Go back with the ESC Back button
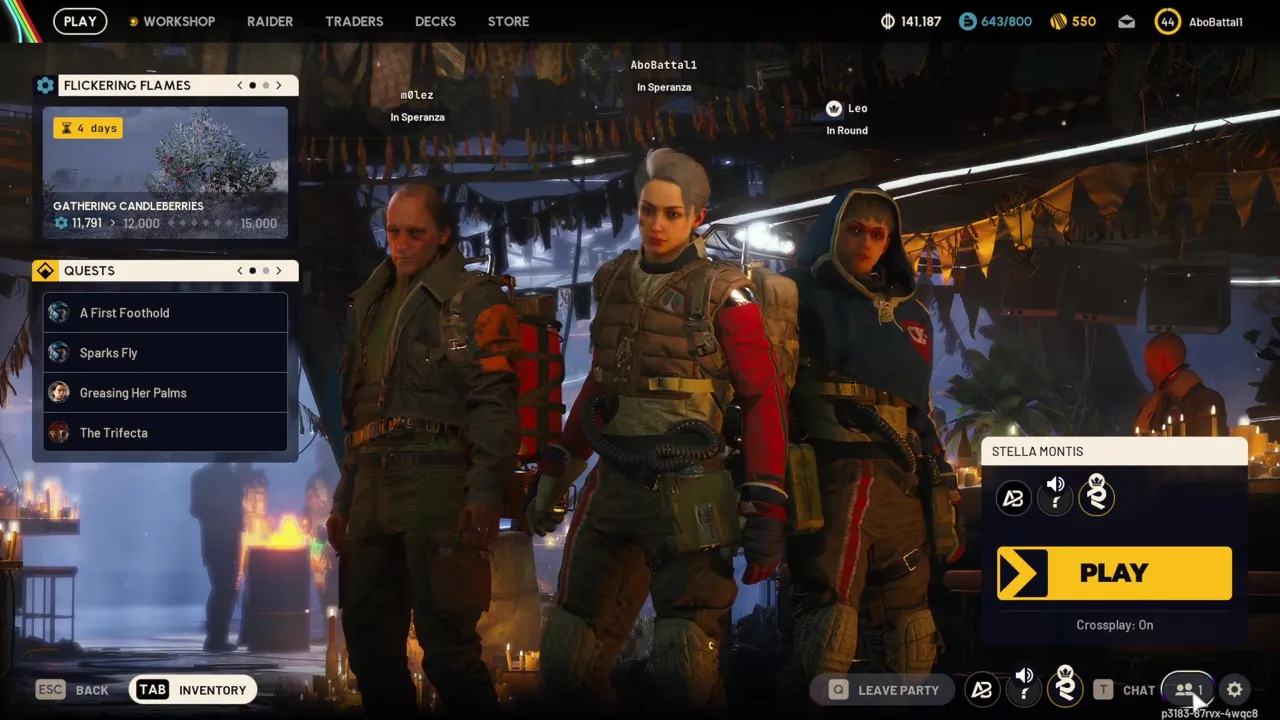This screenshot has width=1280, height=720. click(x=72, y=690)
